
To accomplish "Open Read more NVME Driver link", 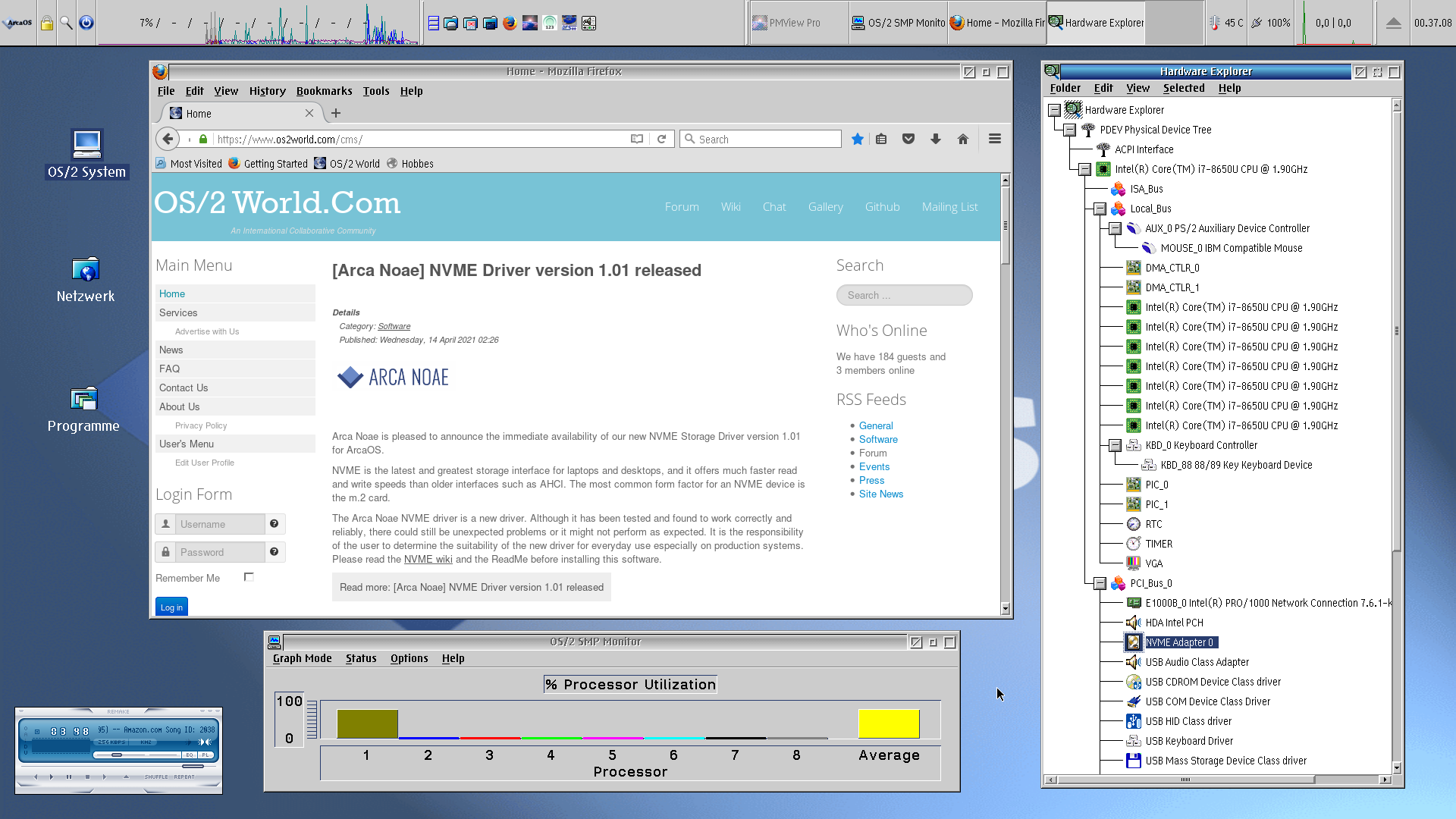I will [472, 587].
